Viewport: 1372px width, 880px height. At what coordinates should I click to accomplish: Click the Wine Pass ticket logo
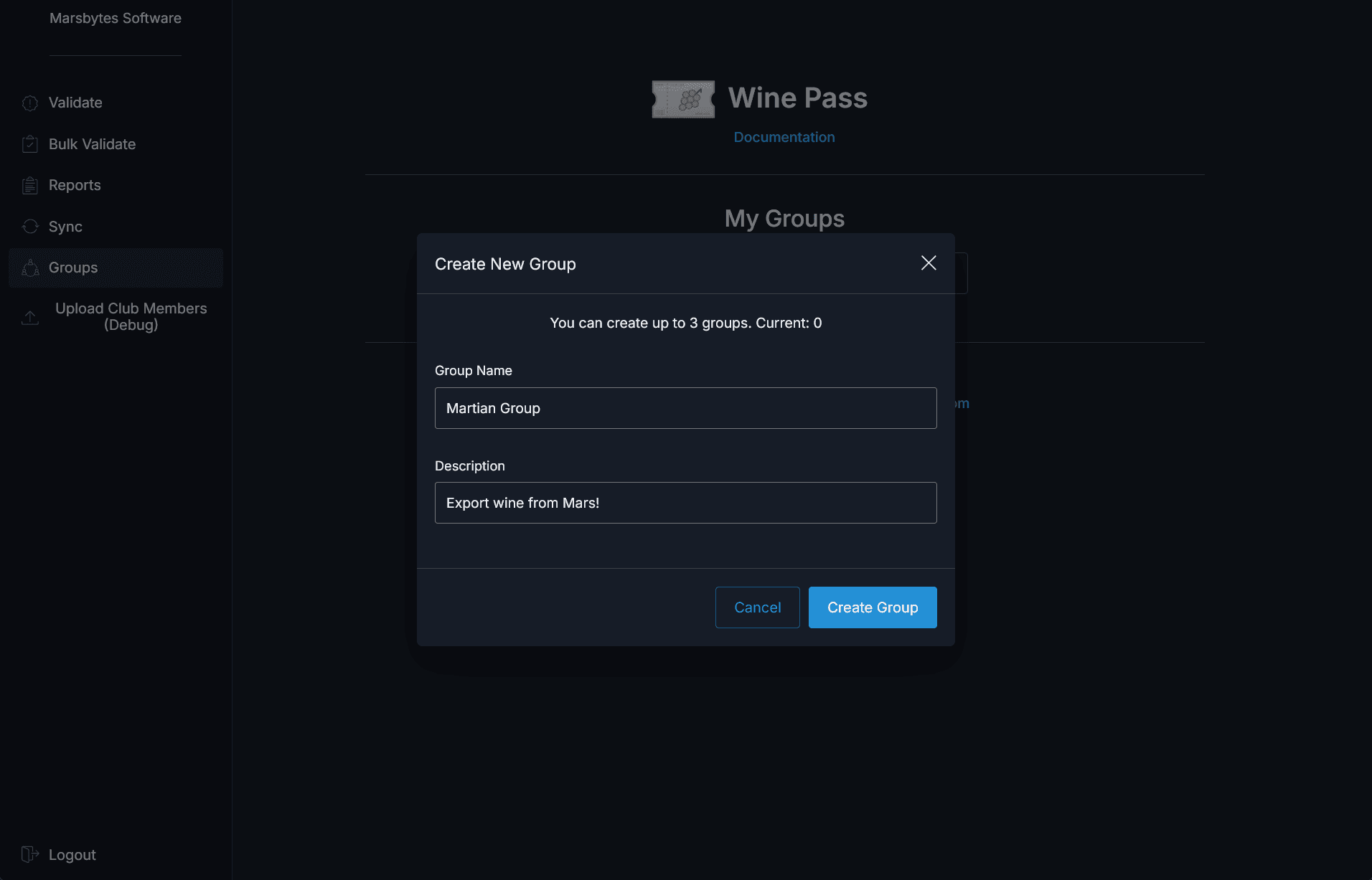(682, 98)
